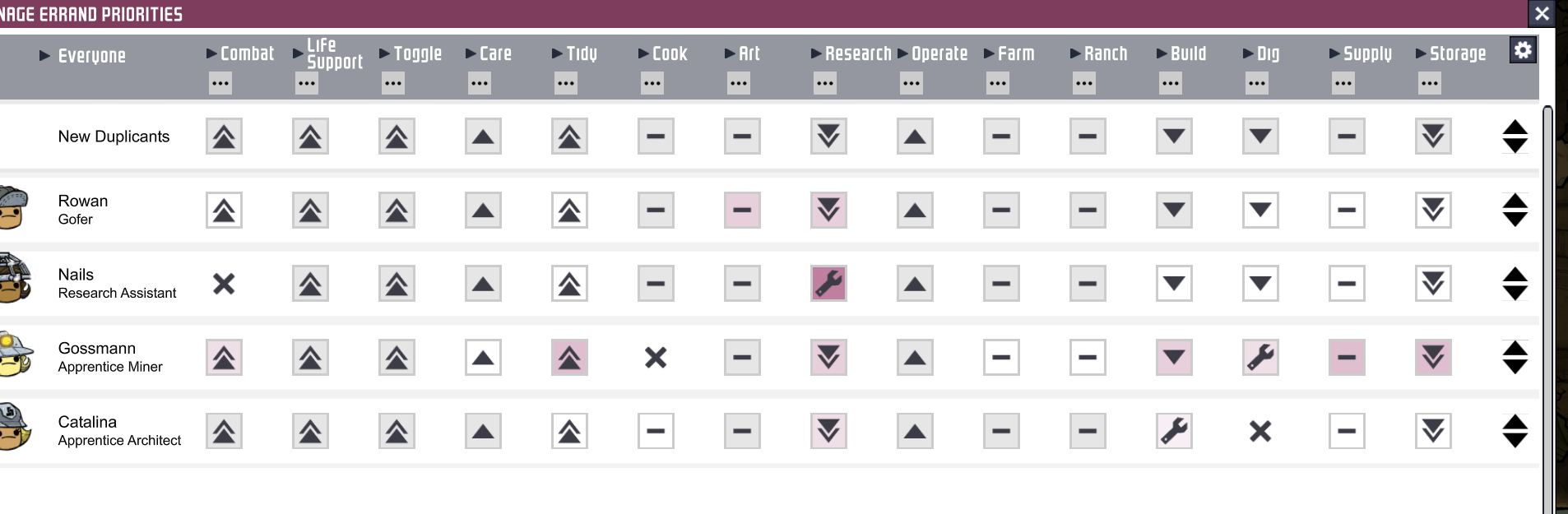The image size is (1568, 514).
Task: Adjust Rowan's overall priority up/down arrows
Action: 1515,210
